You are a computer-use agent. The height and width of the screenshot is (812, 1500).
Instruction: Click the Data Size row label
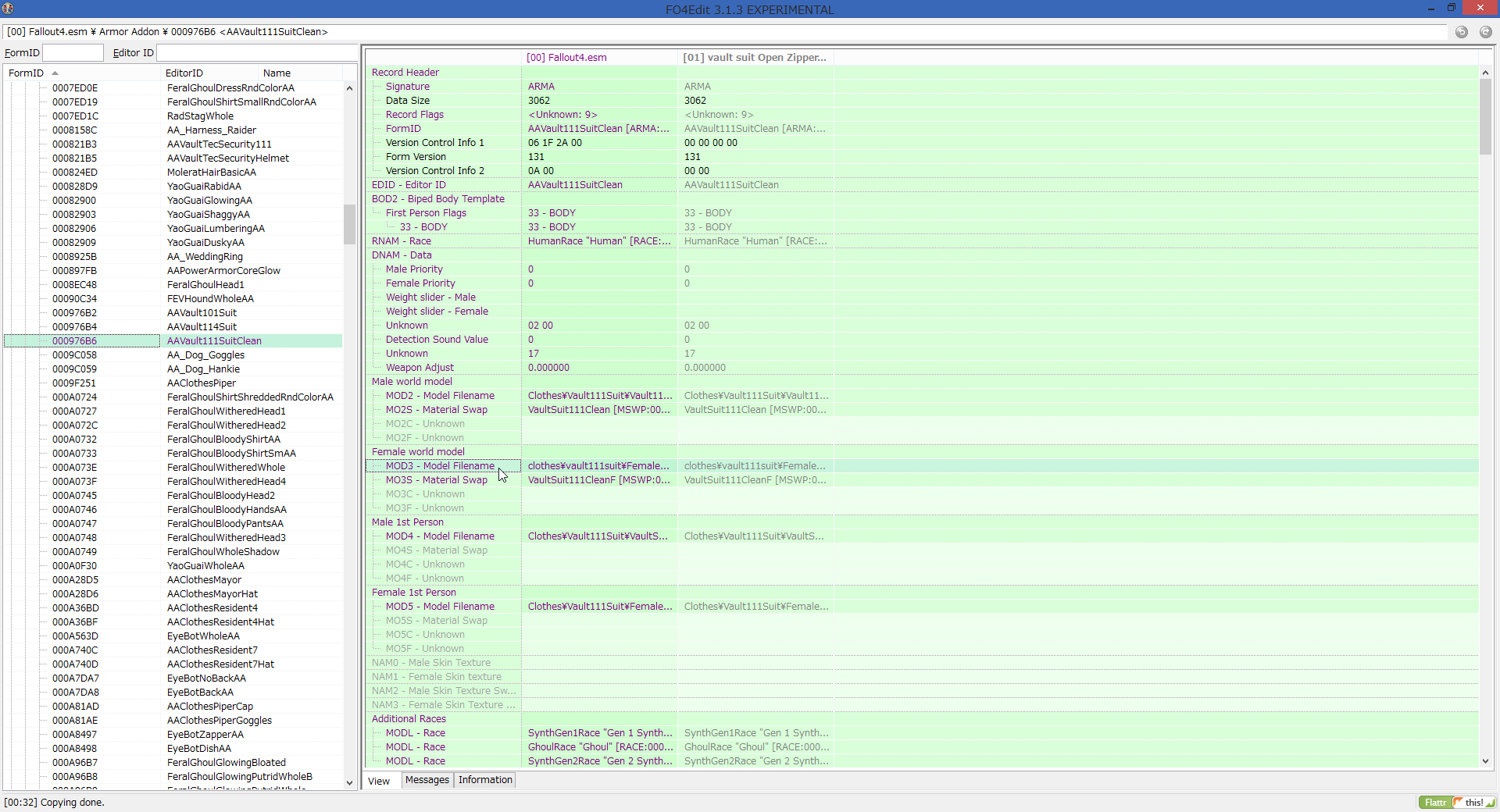(408, 101)
